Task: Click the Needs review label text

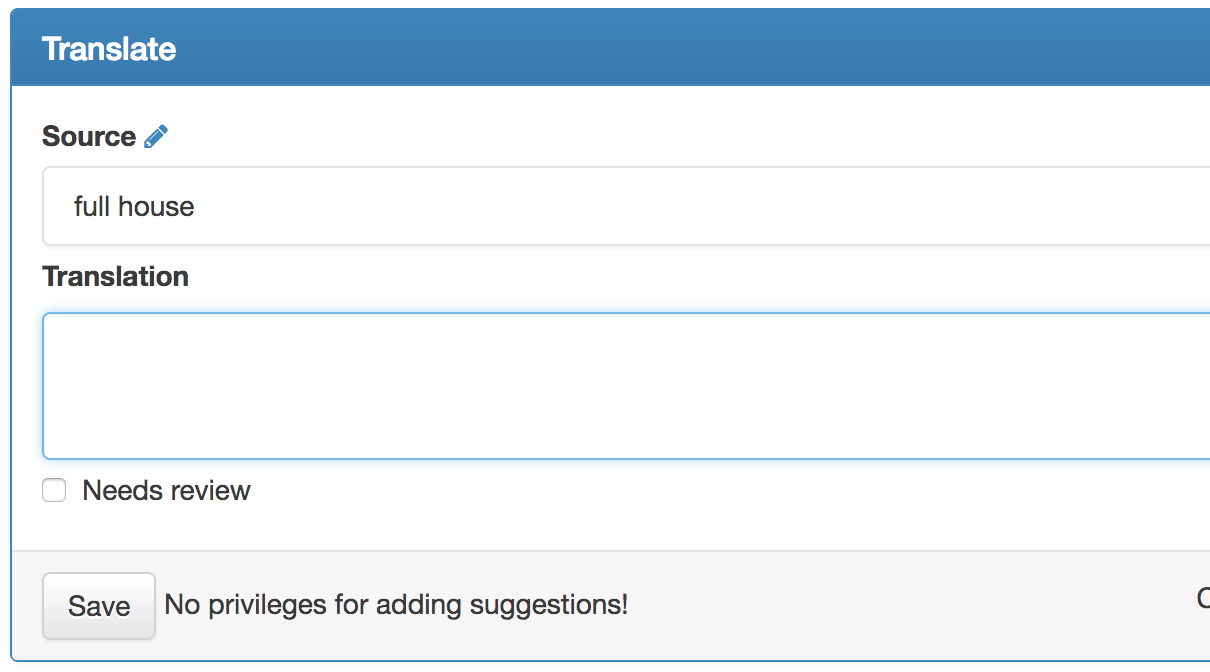Action: 166,491
